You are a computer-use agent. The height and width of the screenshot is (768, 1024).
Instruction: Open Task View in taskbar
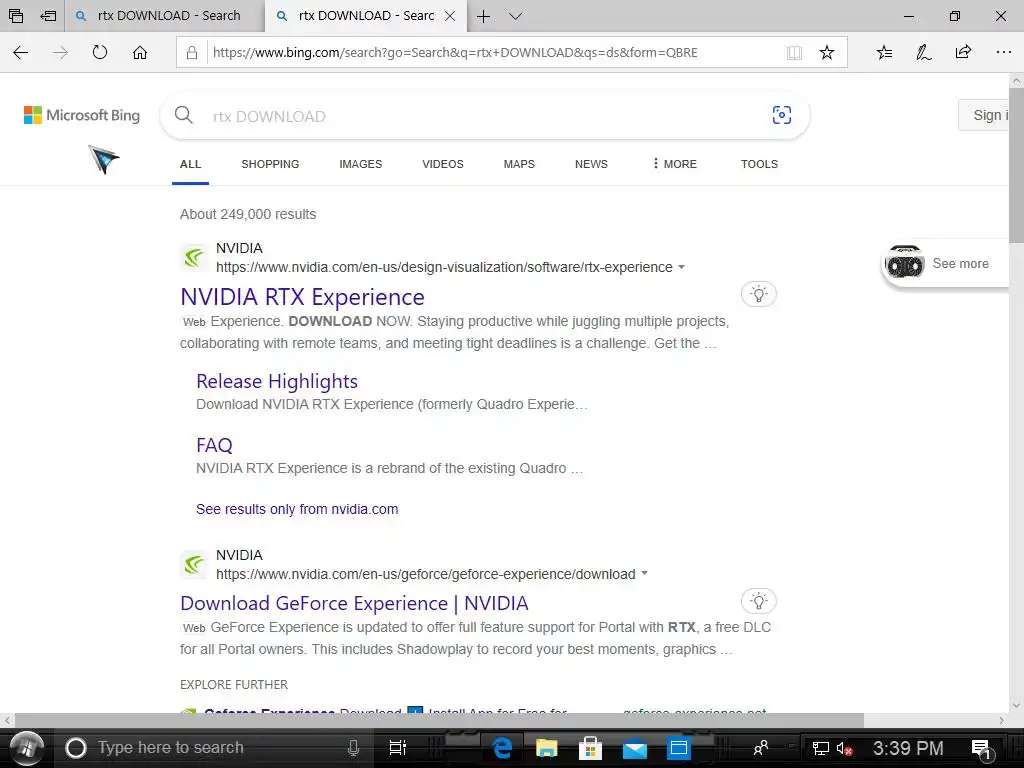point(397,748)
